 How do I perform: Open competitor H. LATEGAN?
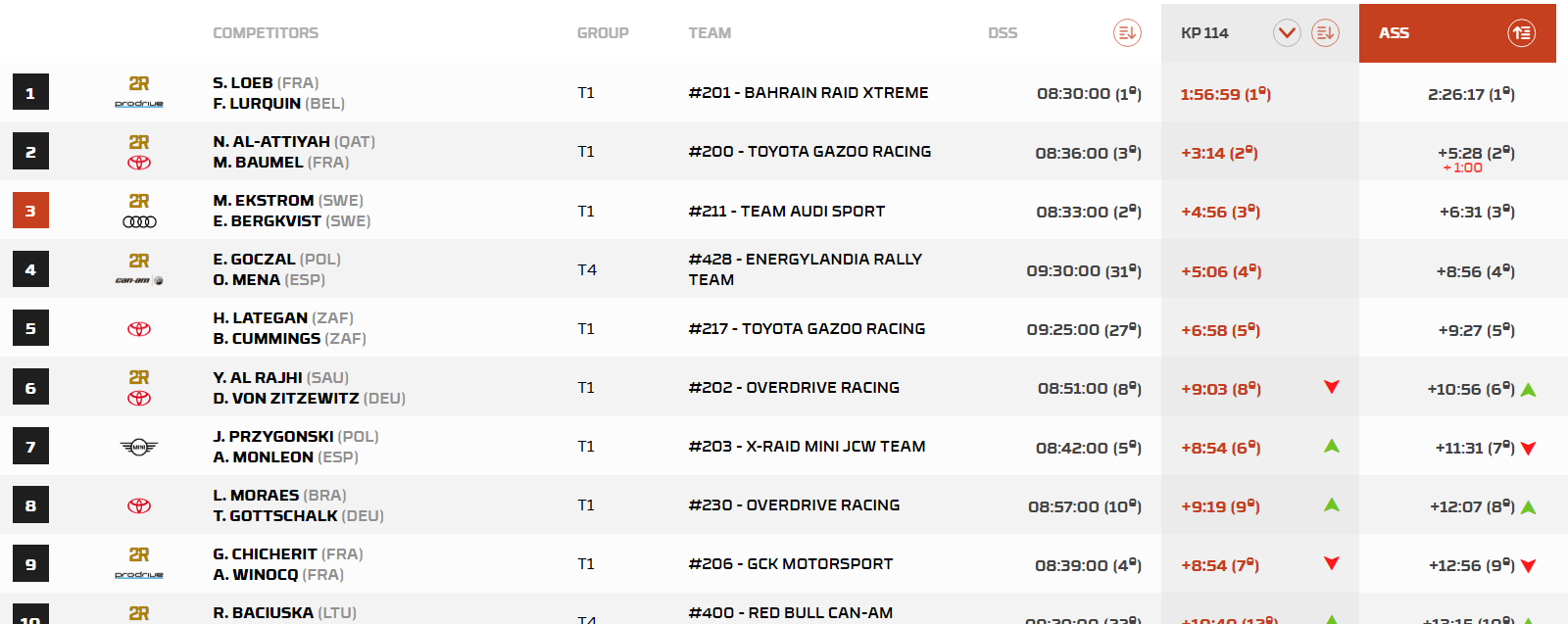[x=261, y=318]
